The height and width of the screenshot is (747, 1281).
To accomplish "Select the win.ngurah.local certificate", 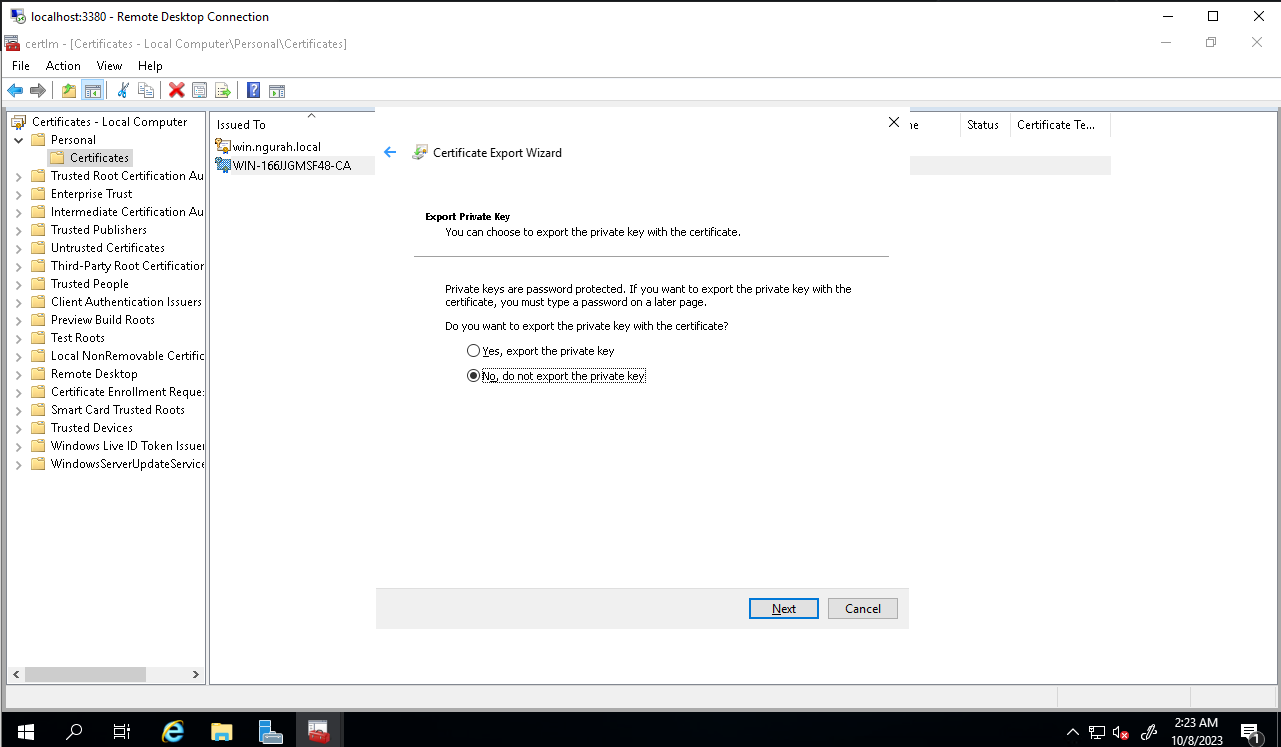I will (x=276, y=147).
